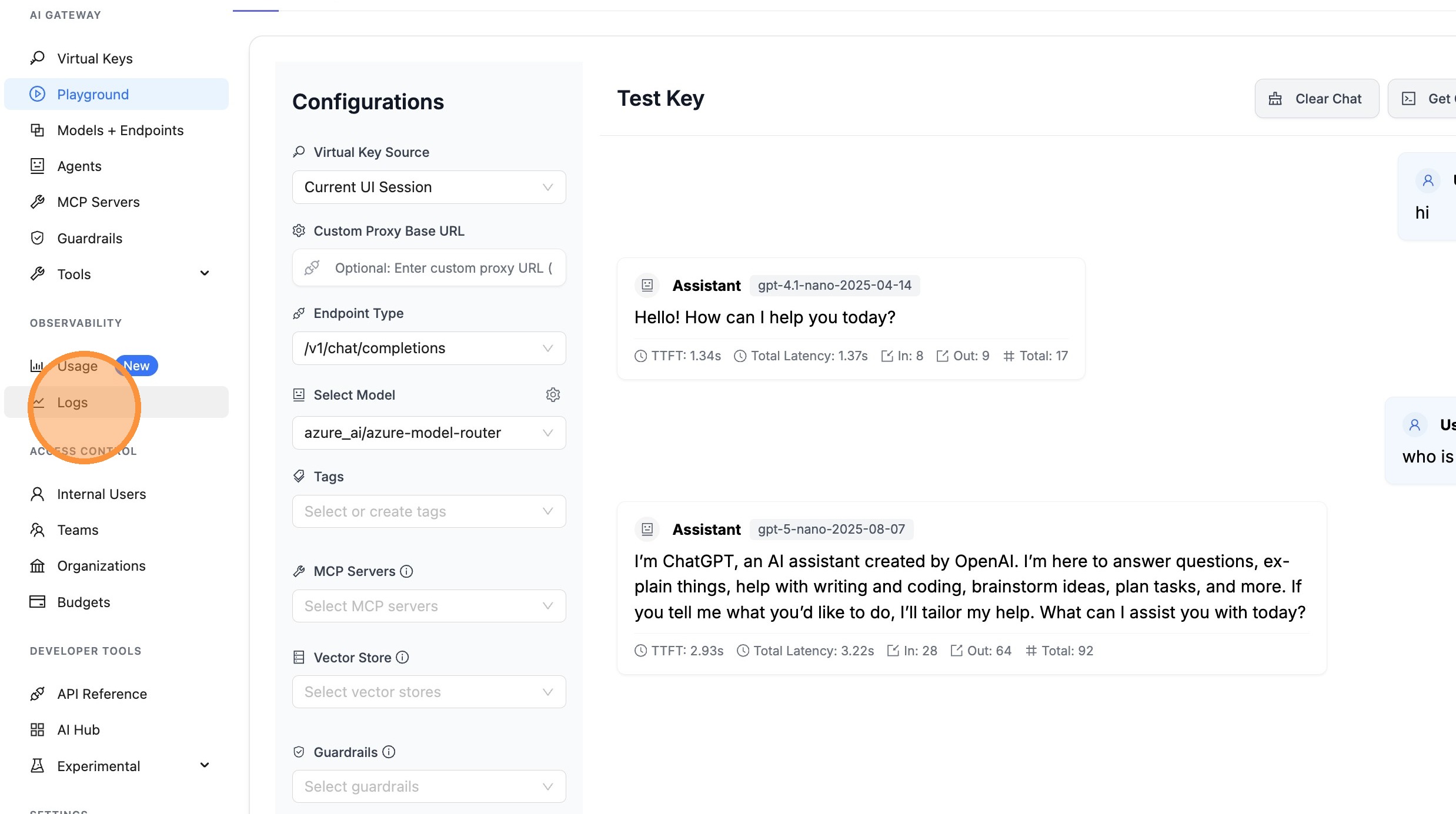Click the Guardrails info icon
Screen dimensions: 1456x814
389,752
